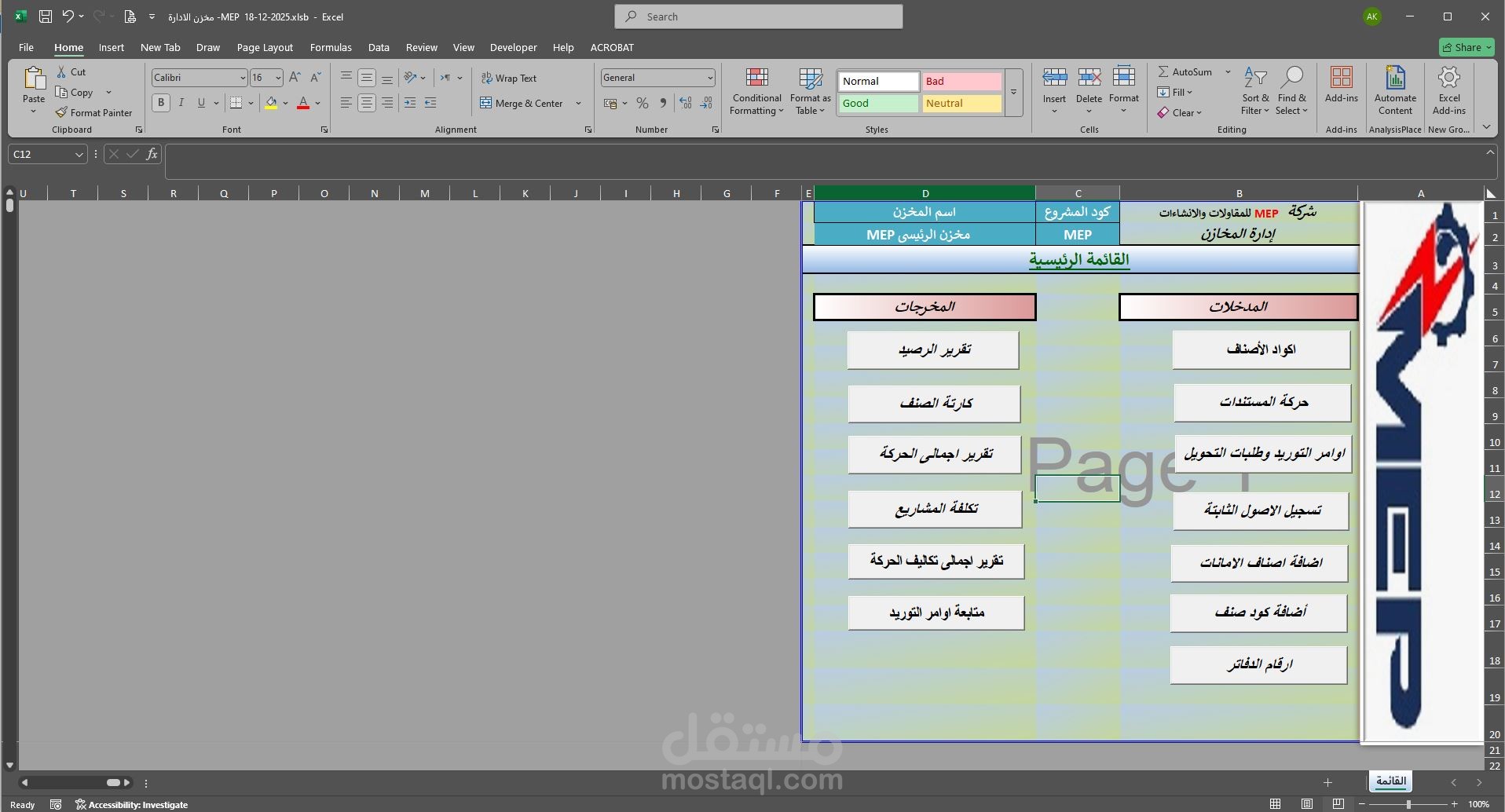The width and height of the screenshot is (1505, 812).
Task: Increase decimal places
Action: (686, 103)
